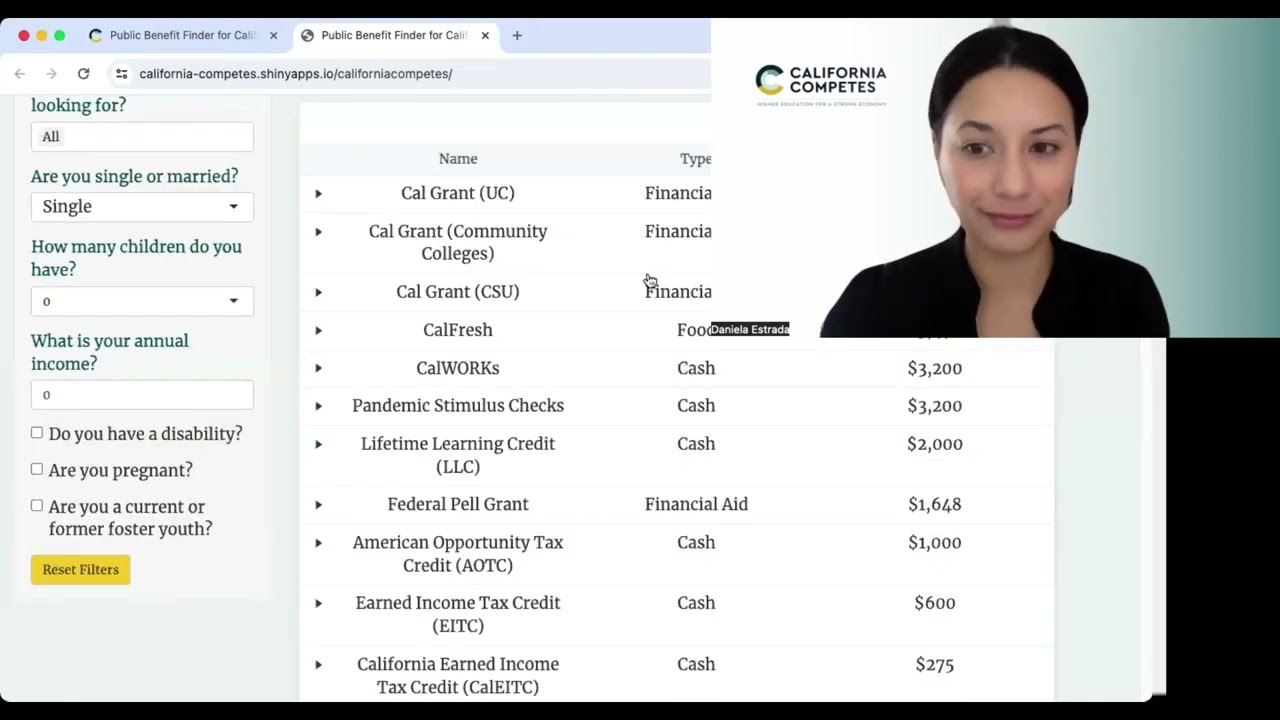
Task: Open the number of children dropdown
Action: point(142,301)
